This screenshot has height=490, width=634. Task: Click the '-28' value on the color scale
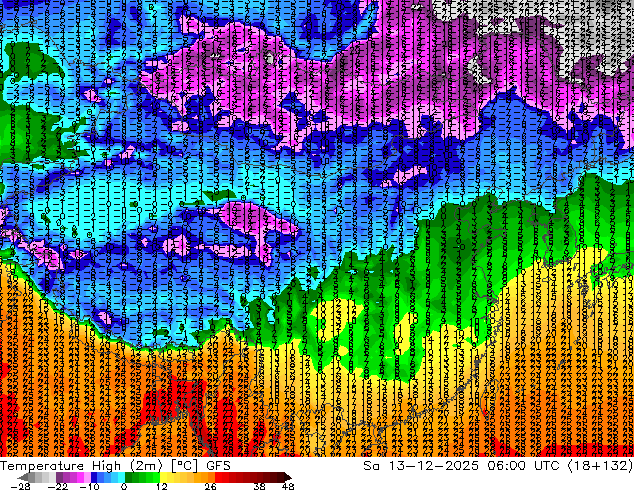20,486
